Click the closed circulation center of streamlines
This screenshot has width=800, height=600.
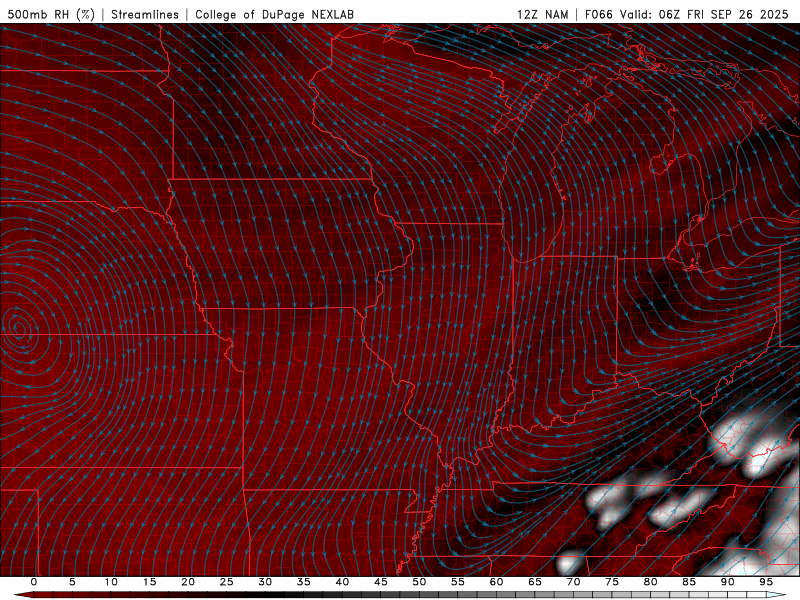18,329
